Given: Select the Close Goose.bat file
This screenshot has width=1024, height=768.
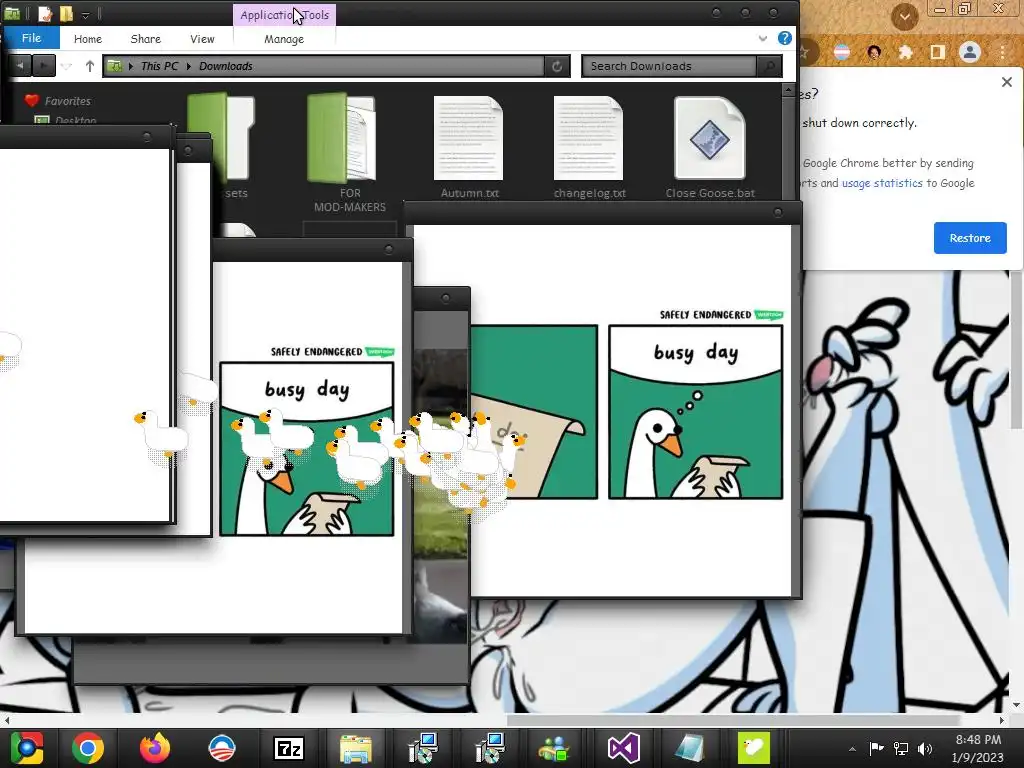Looking at the screenshot, I should (710, 147).
